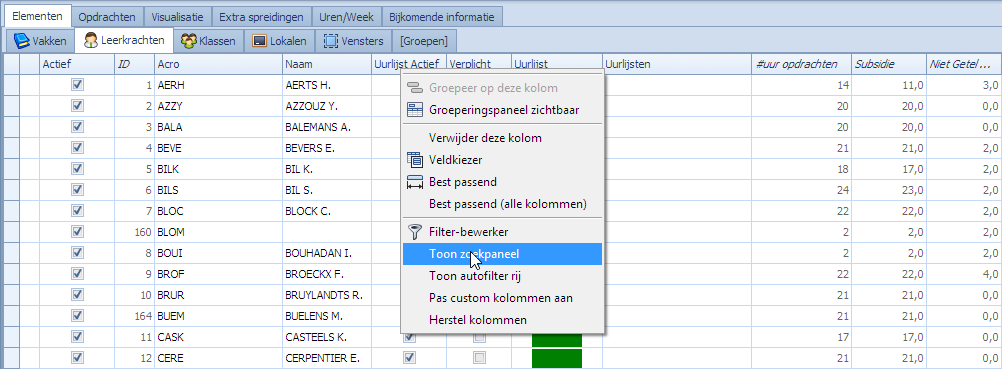Screen dimensions: 1002x369
Task: Switch to the Uren/Week tab
Action: click(347, 17)
